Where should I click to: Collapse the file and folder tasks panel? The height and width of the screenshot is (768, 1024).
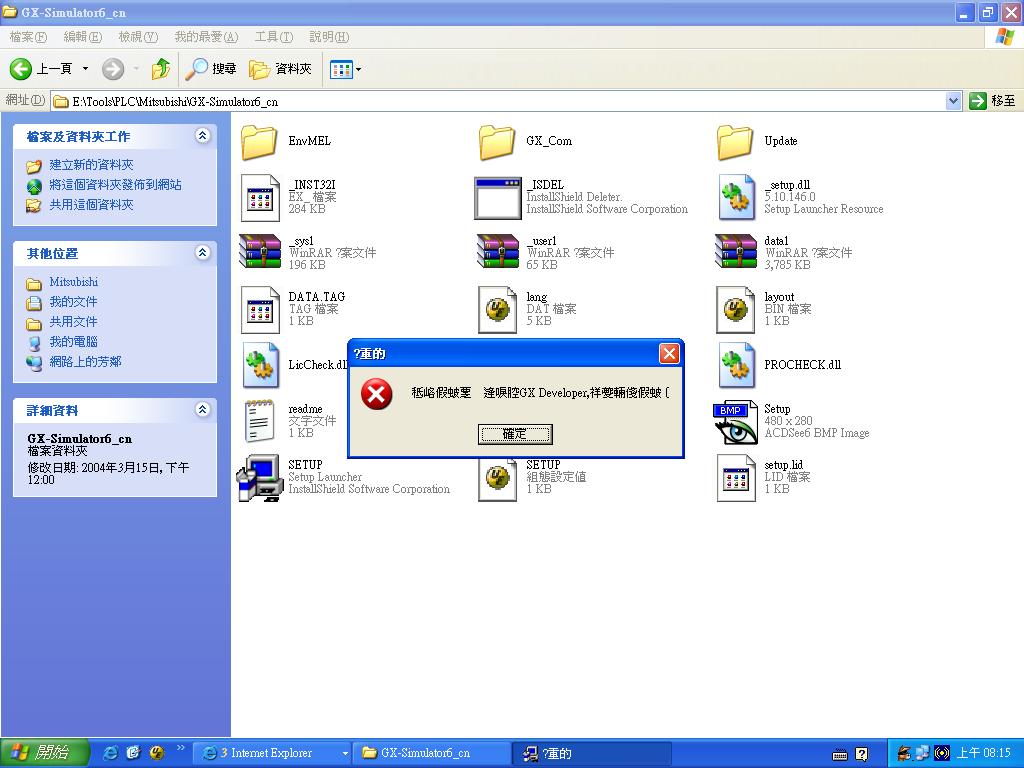[203, 136]
